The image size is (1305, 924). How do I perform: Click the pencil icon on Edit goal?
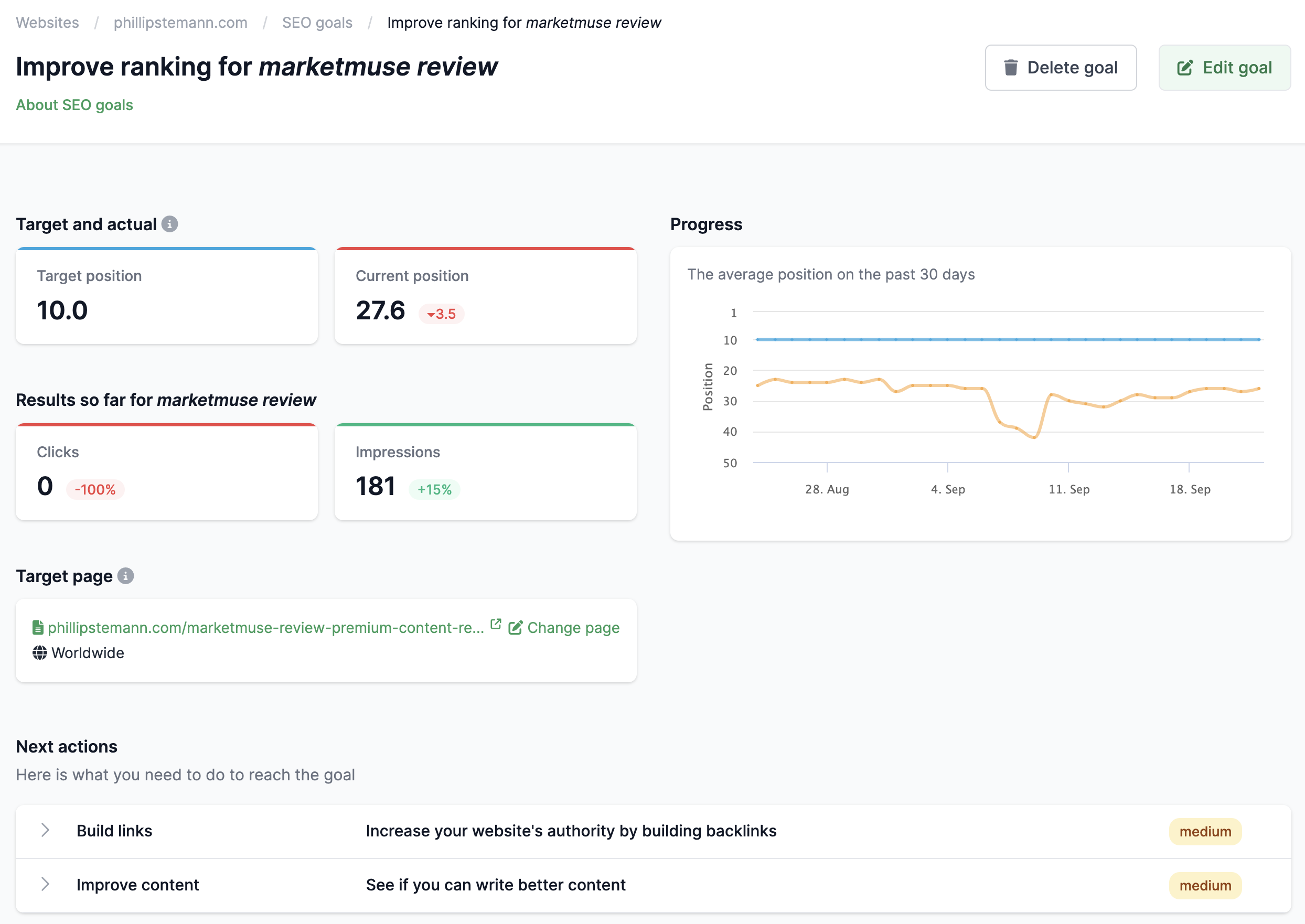(1185, 68)
